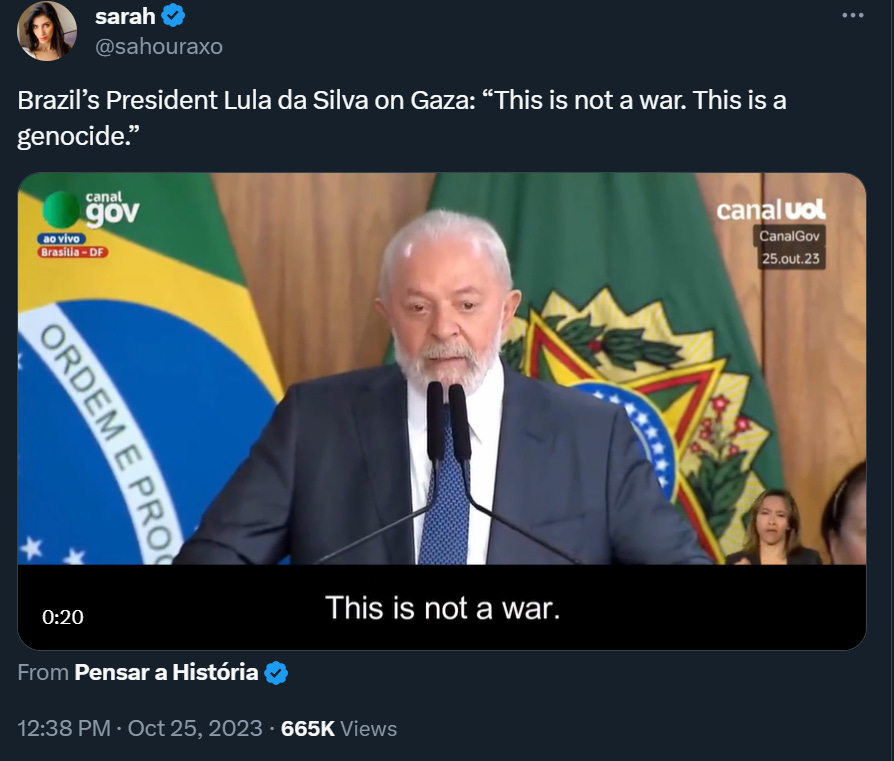This screenshot has height=761, width=894.
Task: View the 665K Views count
Action: click(339, 729)
